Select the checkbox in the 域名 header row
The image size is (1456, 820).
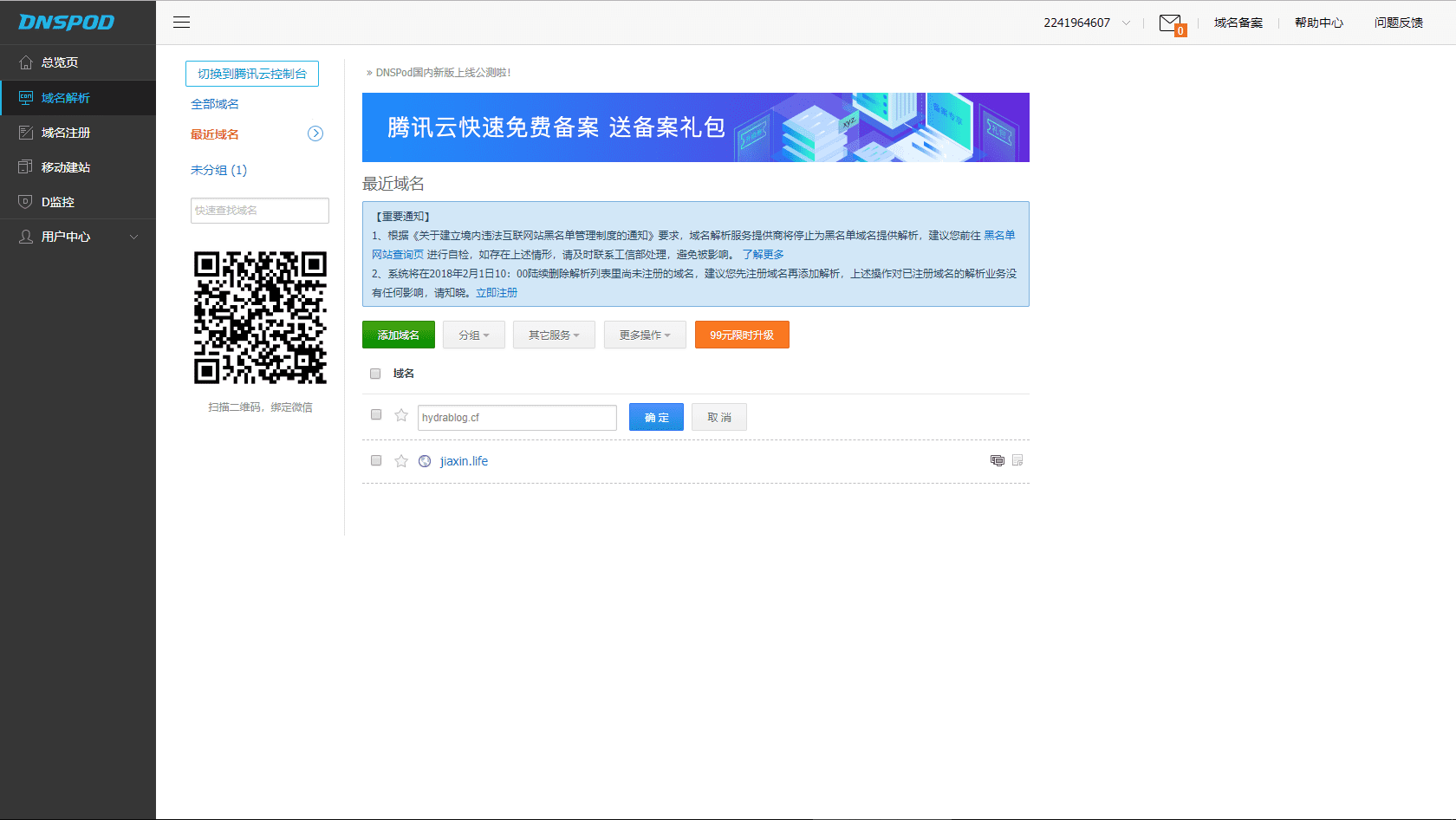pyautogui.click(x=375, y=373)
